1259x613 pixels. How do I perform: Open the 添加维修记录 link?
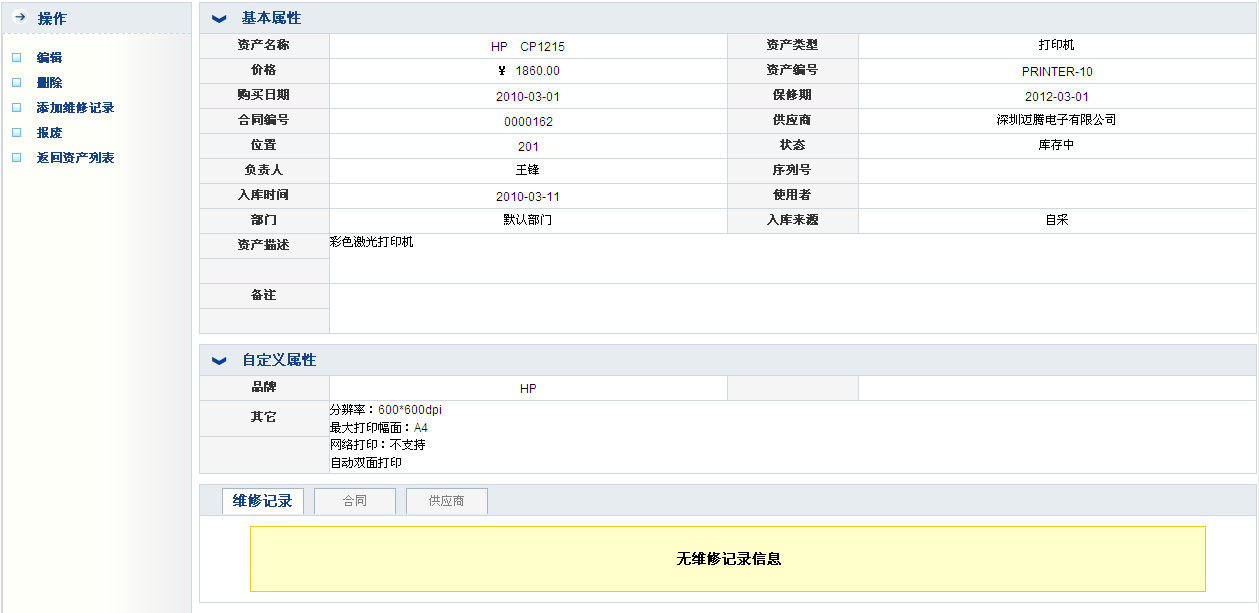pyautogui.click(x=75, y=108)
